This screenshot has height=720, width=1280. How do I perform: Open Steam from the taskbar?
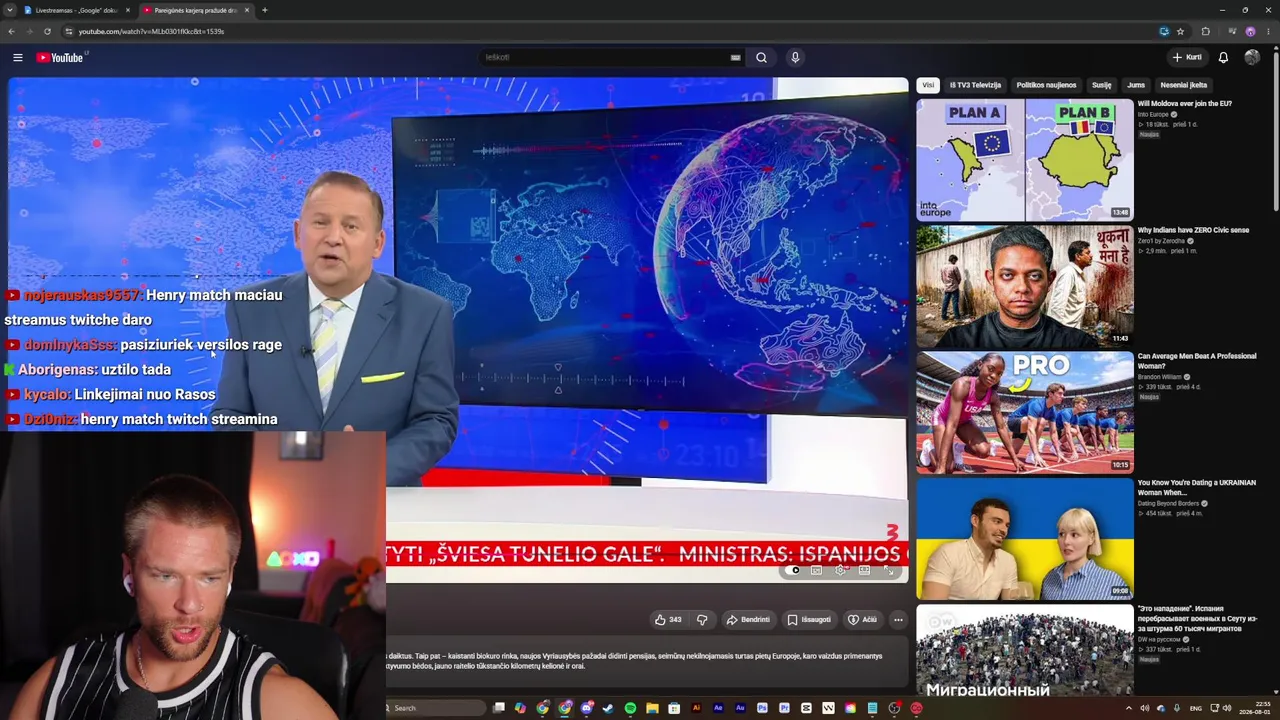[x=608, y=708]
